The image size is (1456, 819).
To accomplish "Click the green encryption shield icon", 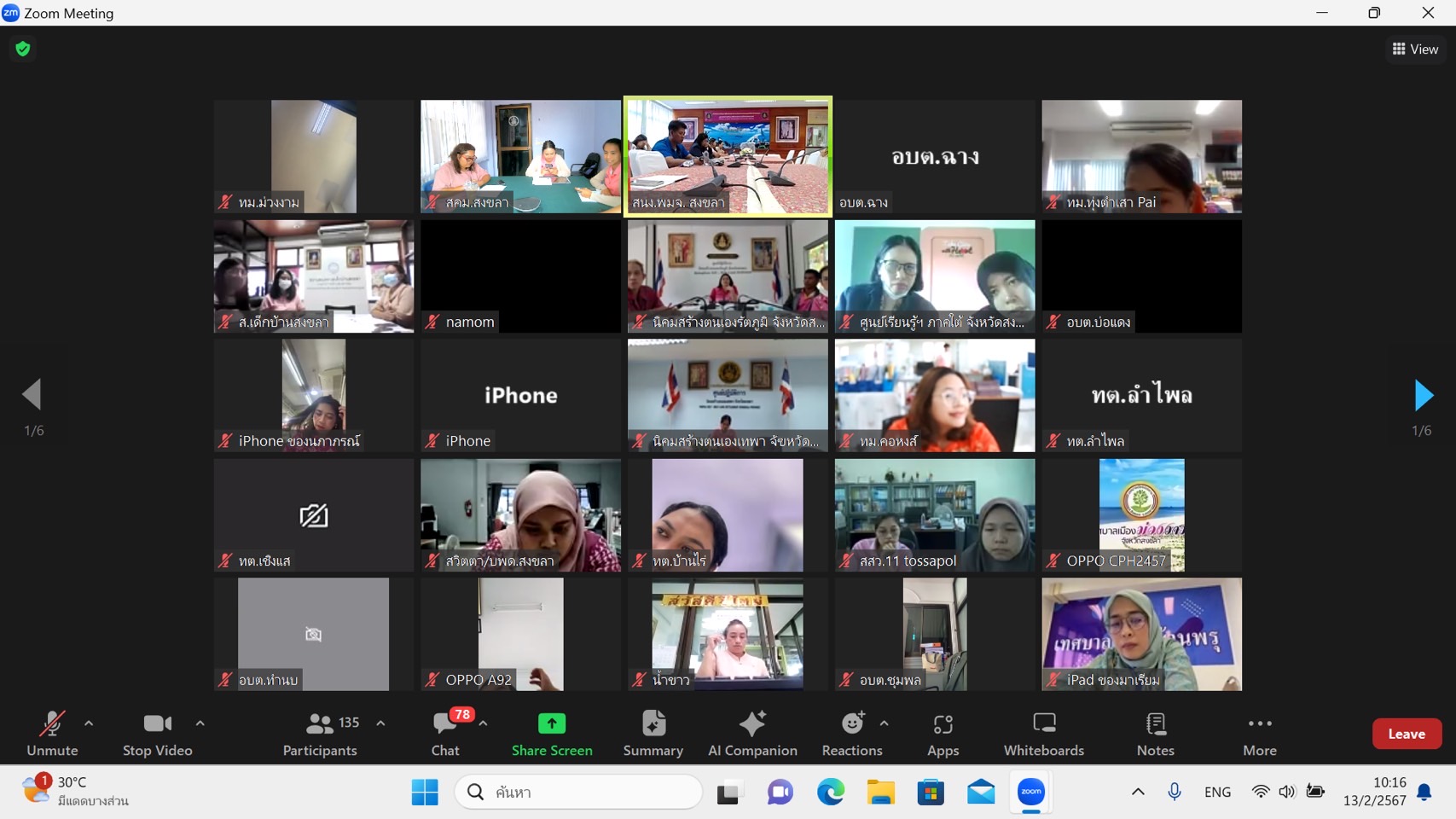I will [23, 49].
